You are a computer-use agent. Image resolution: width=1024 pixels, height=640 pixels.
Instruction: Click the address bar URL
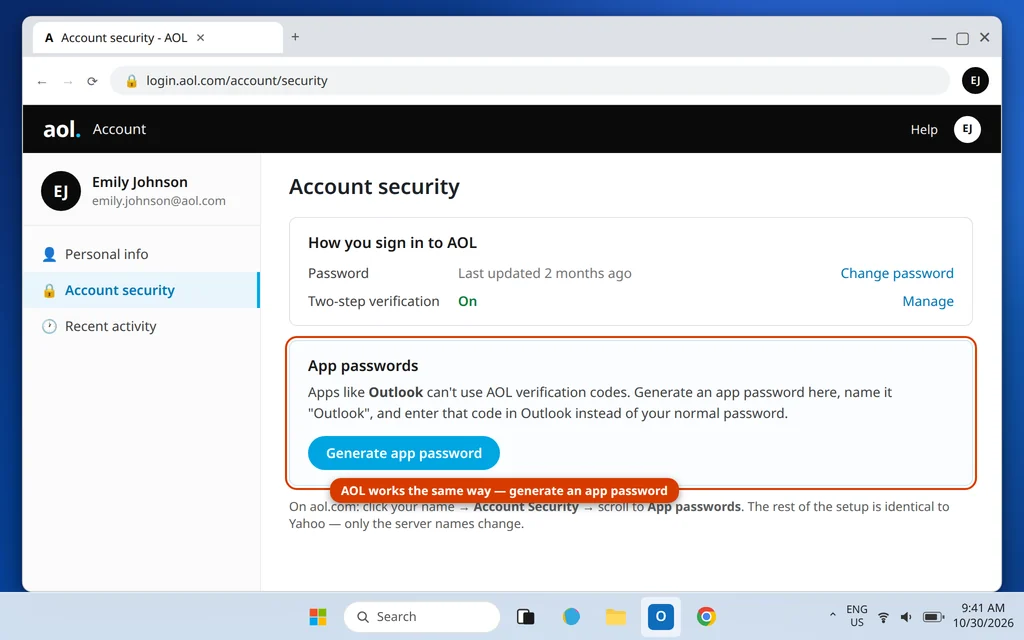(236, 81)
